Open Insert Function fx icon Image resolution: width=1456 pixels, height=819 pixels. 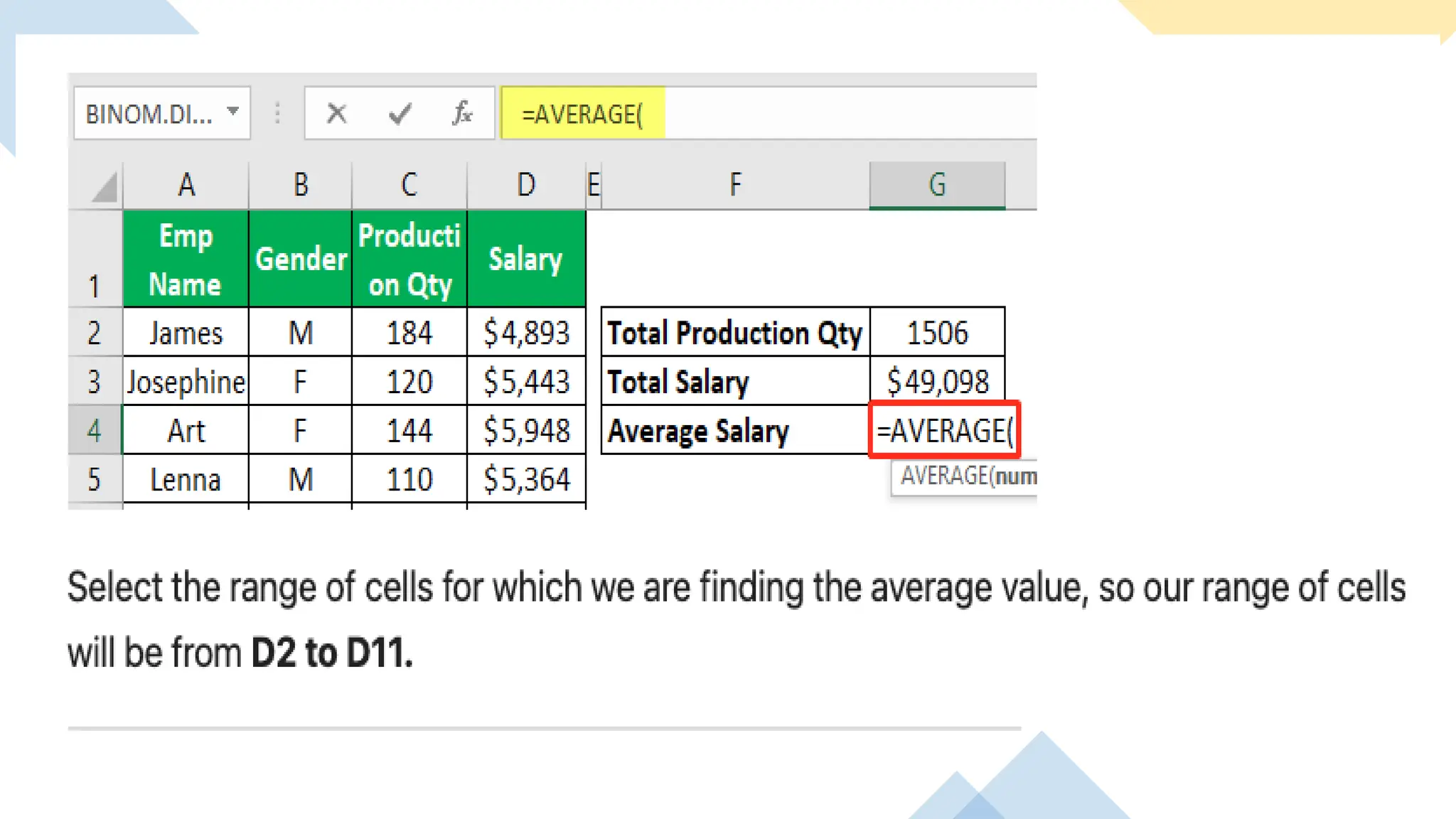[462, 114]
